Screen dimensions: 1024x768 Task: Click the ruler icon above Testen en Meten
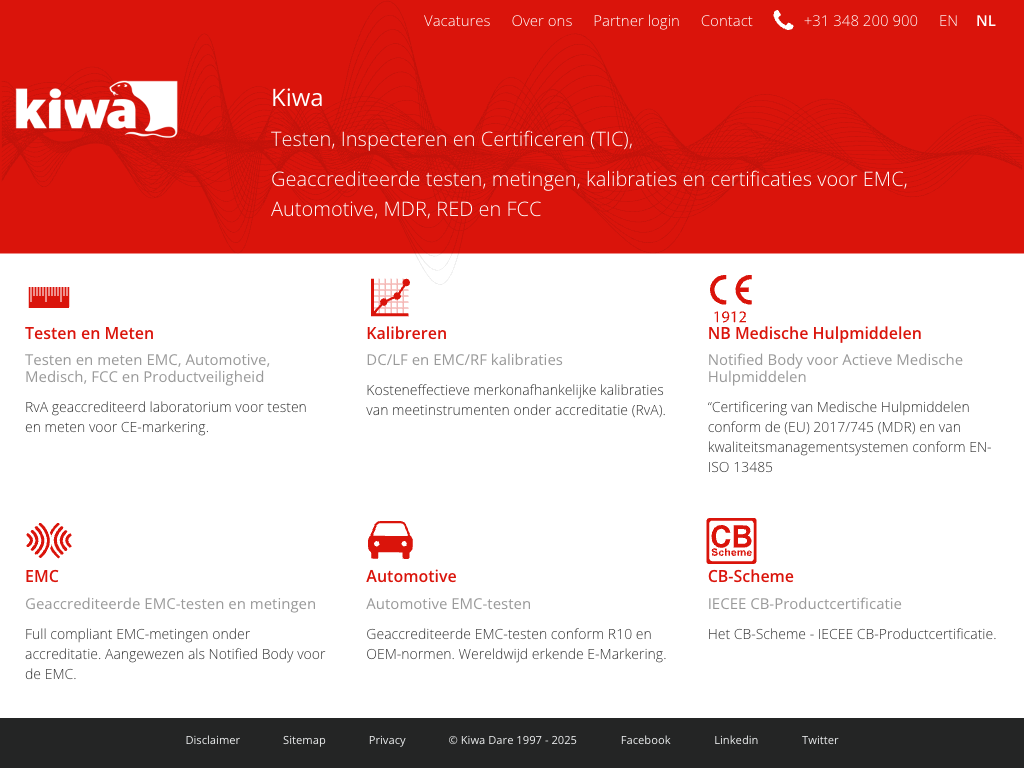click(48, 297)
